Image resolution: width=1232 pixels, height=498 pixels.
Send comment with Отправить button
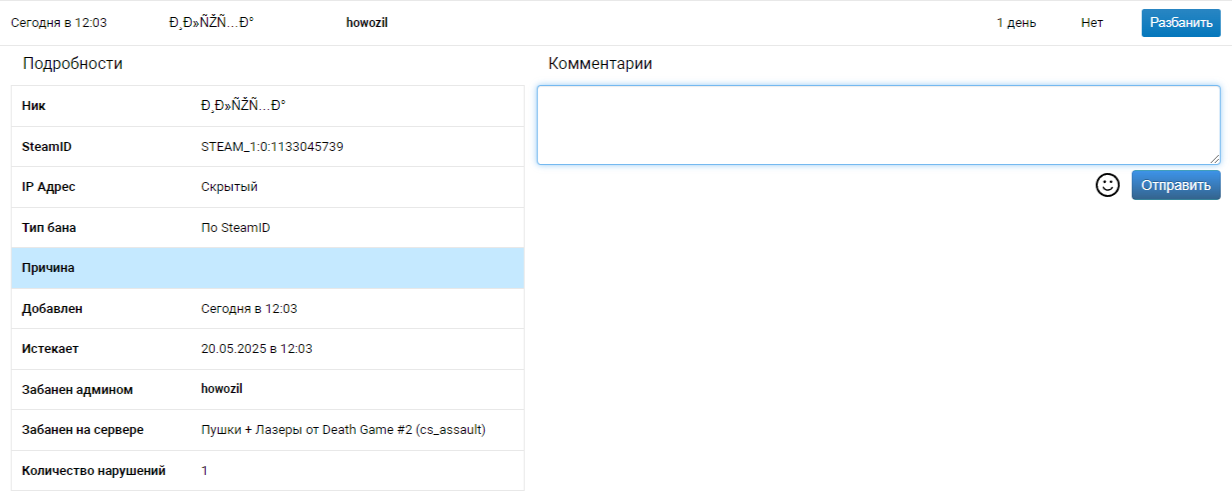(1176, 185)
